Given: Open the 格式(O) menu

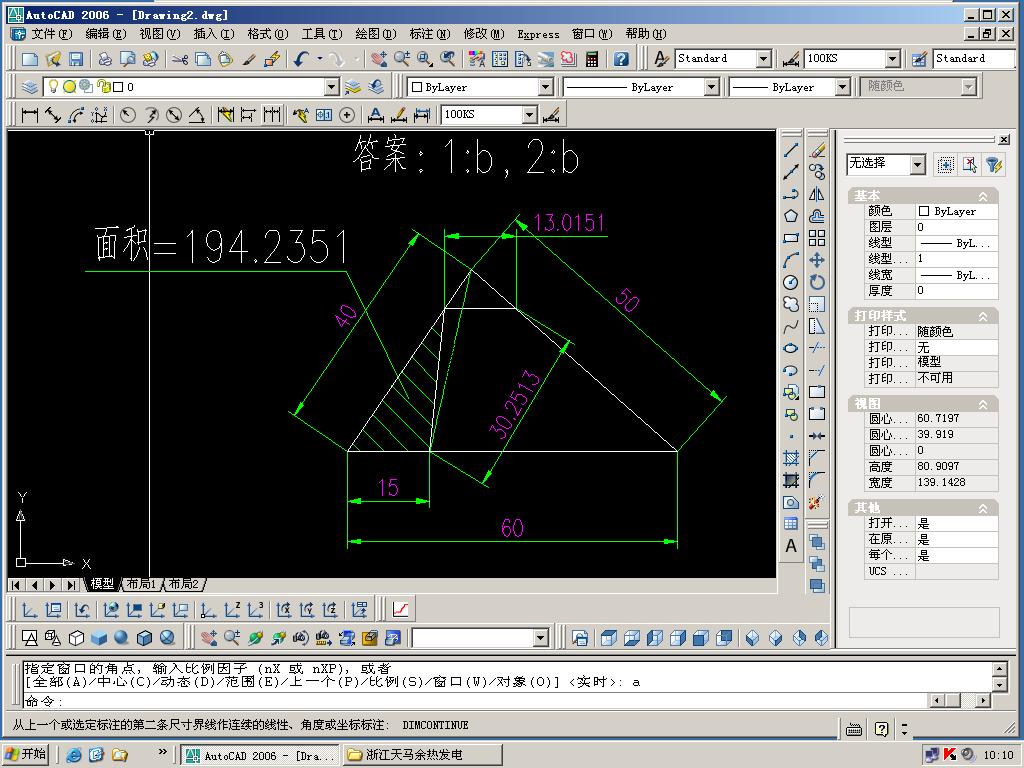Looking at the screenshot, I should (x=267, y=34).
